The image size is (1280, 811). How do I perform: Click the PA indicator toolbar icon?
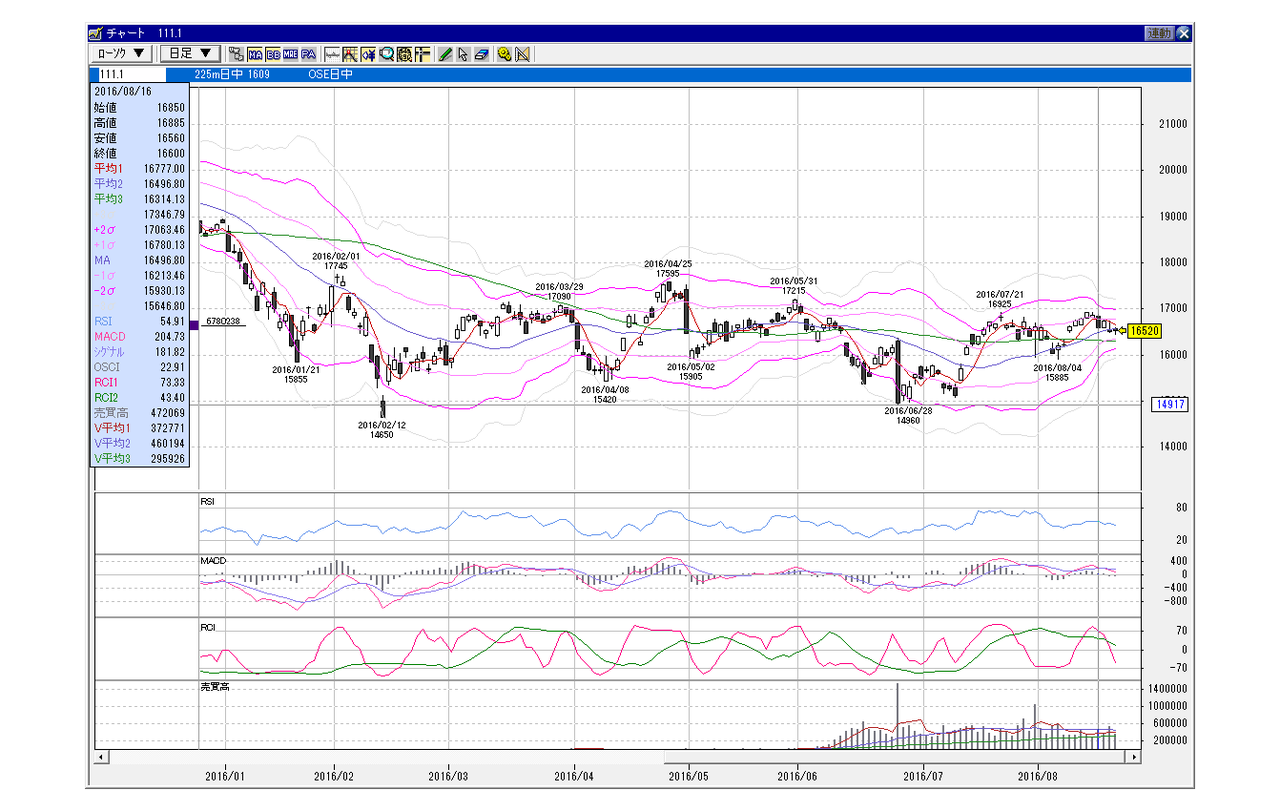pos(308,53)
